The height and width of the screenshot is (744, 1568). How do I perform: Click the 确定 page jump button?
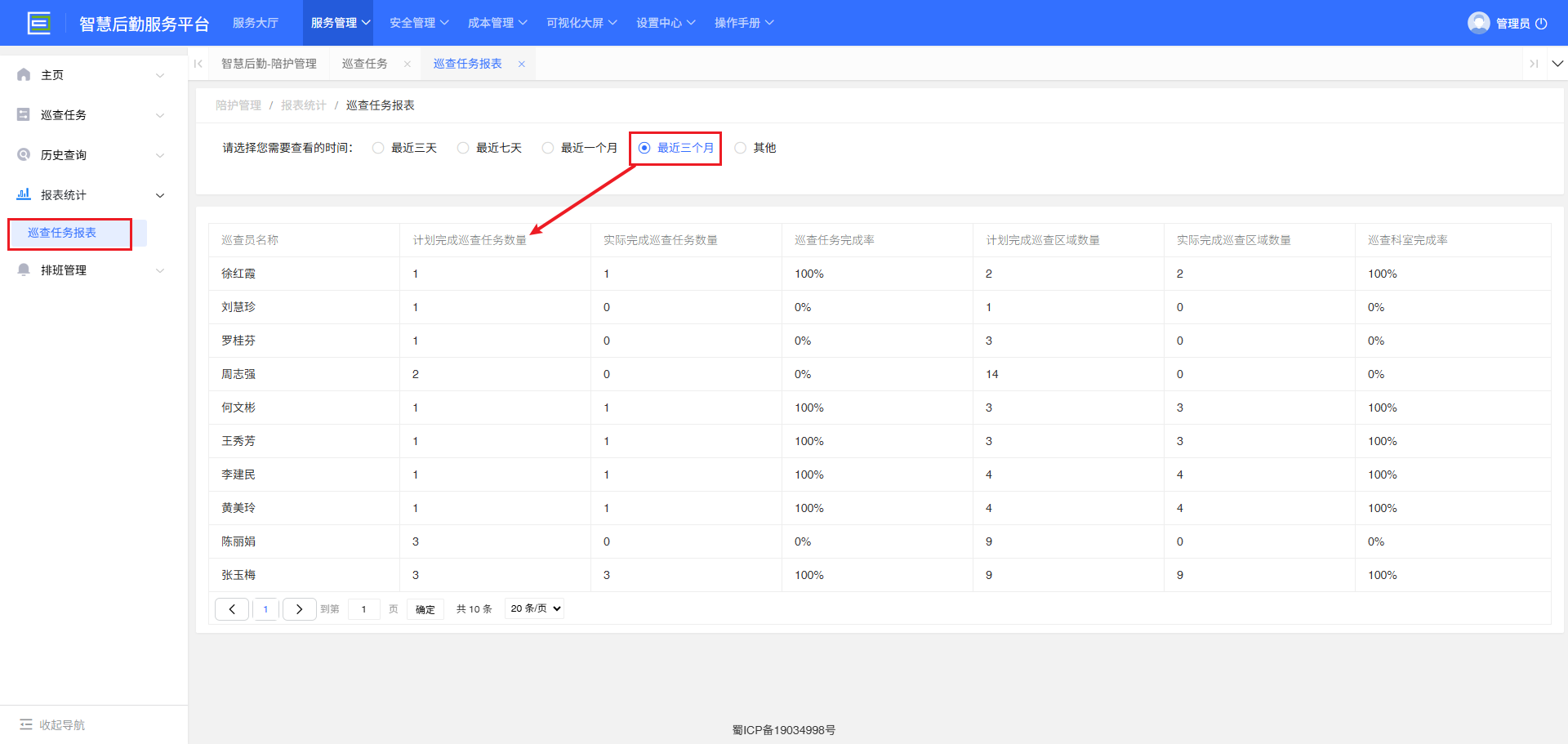[425, 609]
